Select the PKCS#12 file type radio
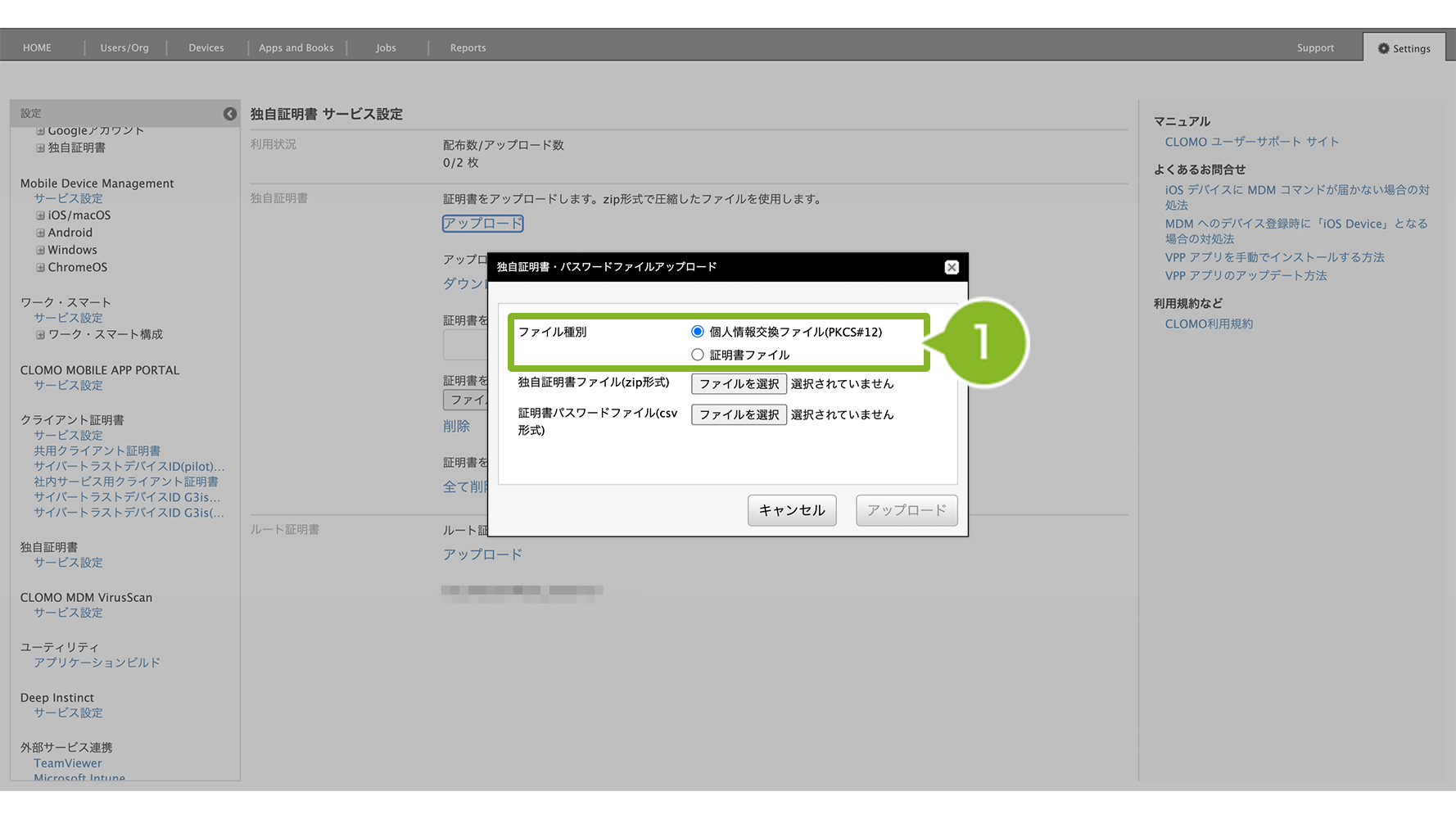This screenshot has width=1456, height=819. tap(698, 332)
